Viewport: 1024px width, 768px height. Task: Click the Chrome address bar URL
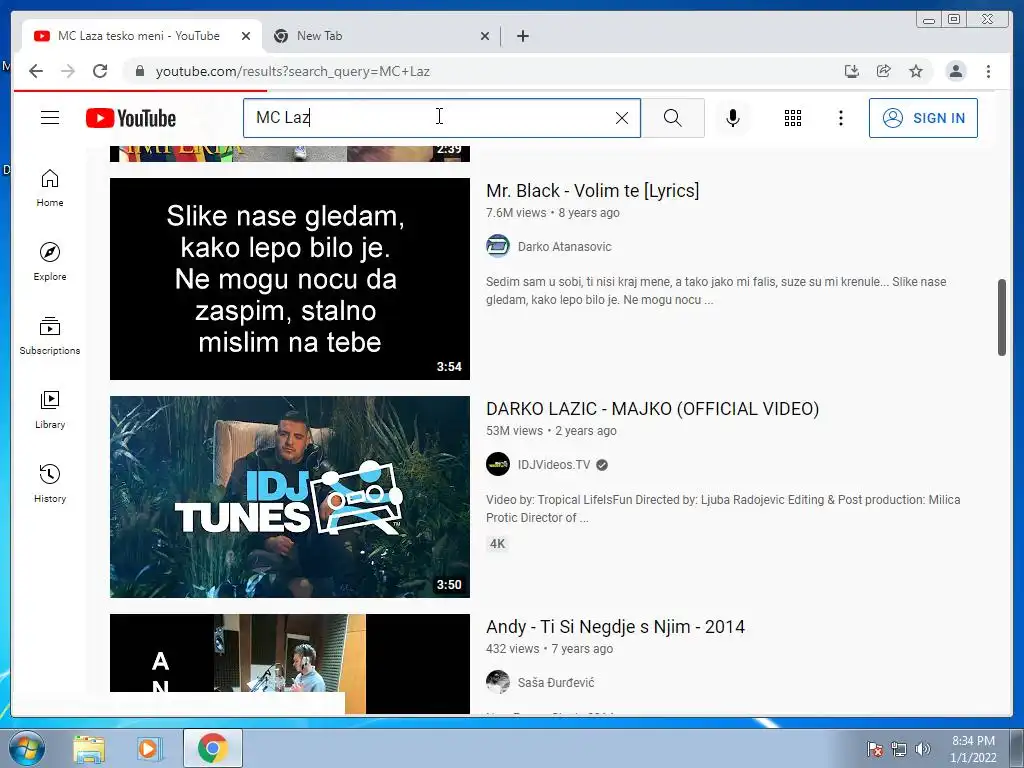(293, 71)
